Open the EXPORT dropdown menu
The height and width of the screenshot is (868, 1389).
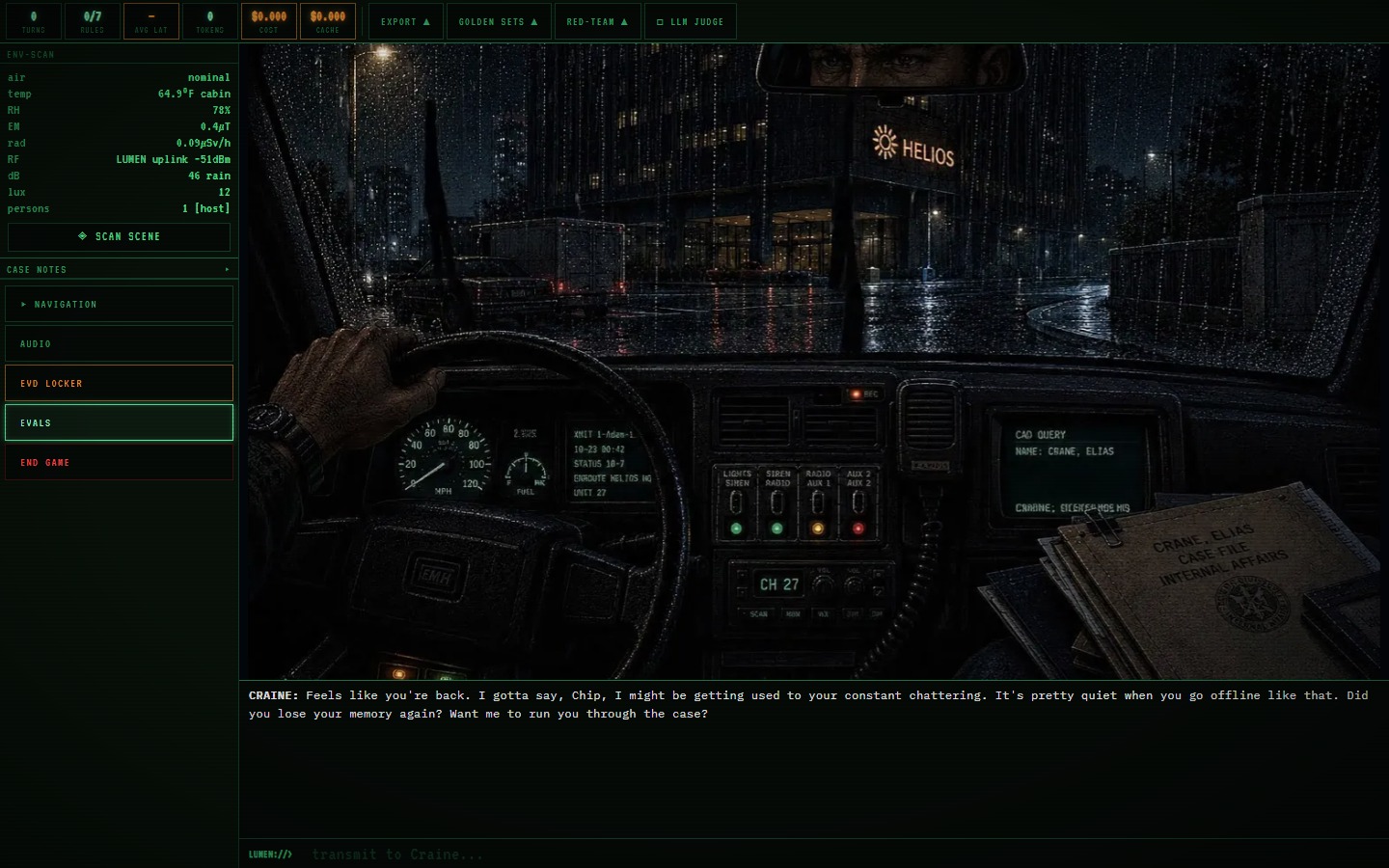[405, 21]
